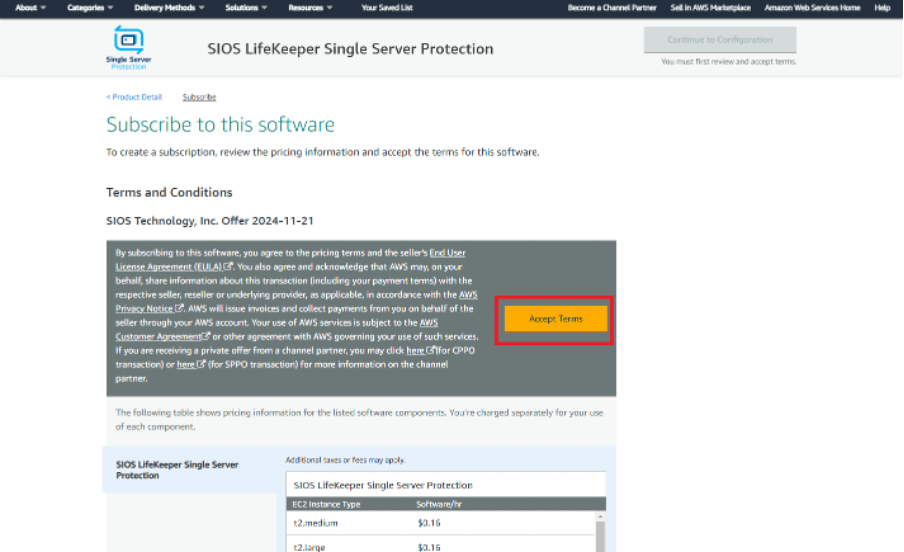Click the 'here' link for SPPO transaction
This screenshot has width=904, height=552.
pyautogui.click(x=185, y=365)
